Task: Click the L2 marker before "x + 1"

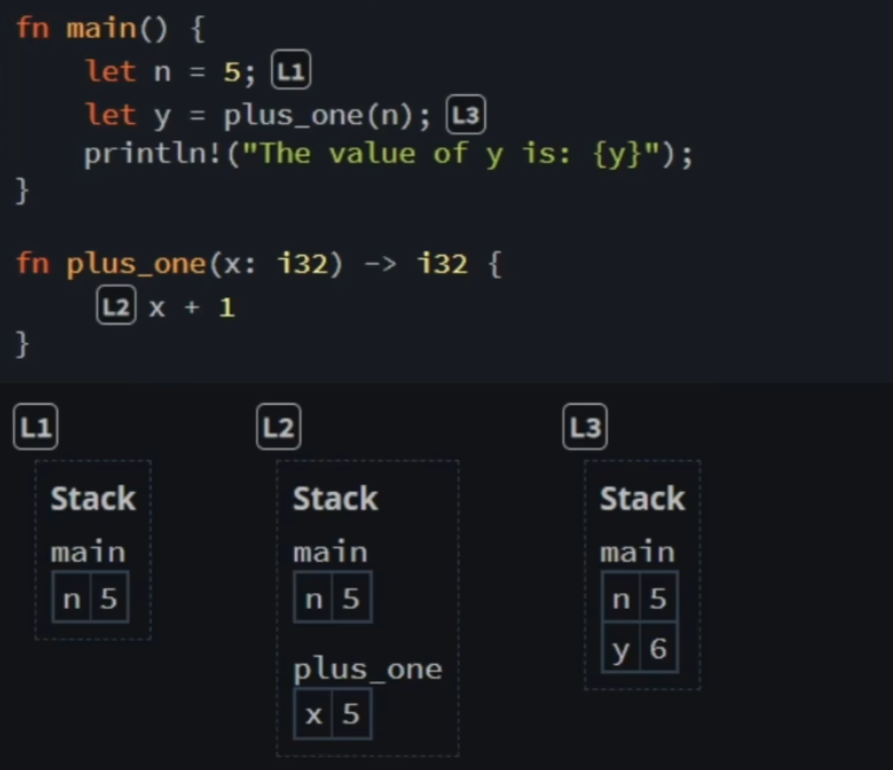Action: click(115, 307)
